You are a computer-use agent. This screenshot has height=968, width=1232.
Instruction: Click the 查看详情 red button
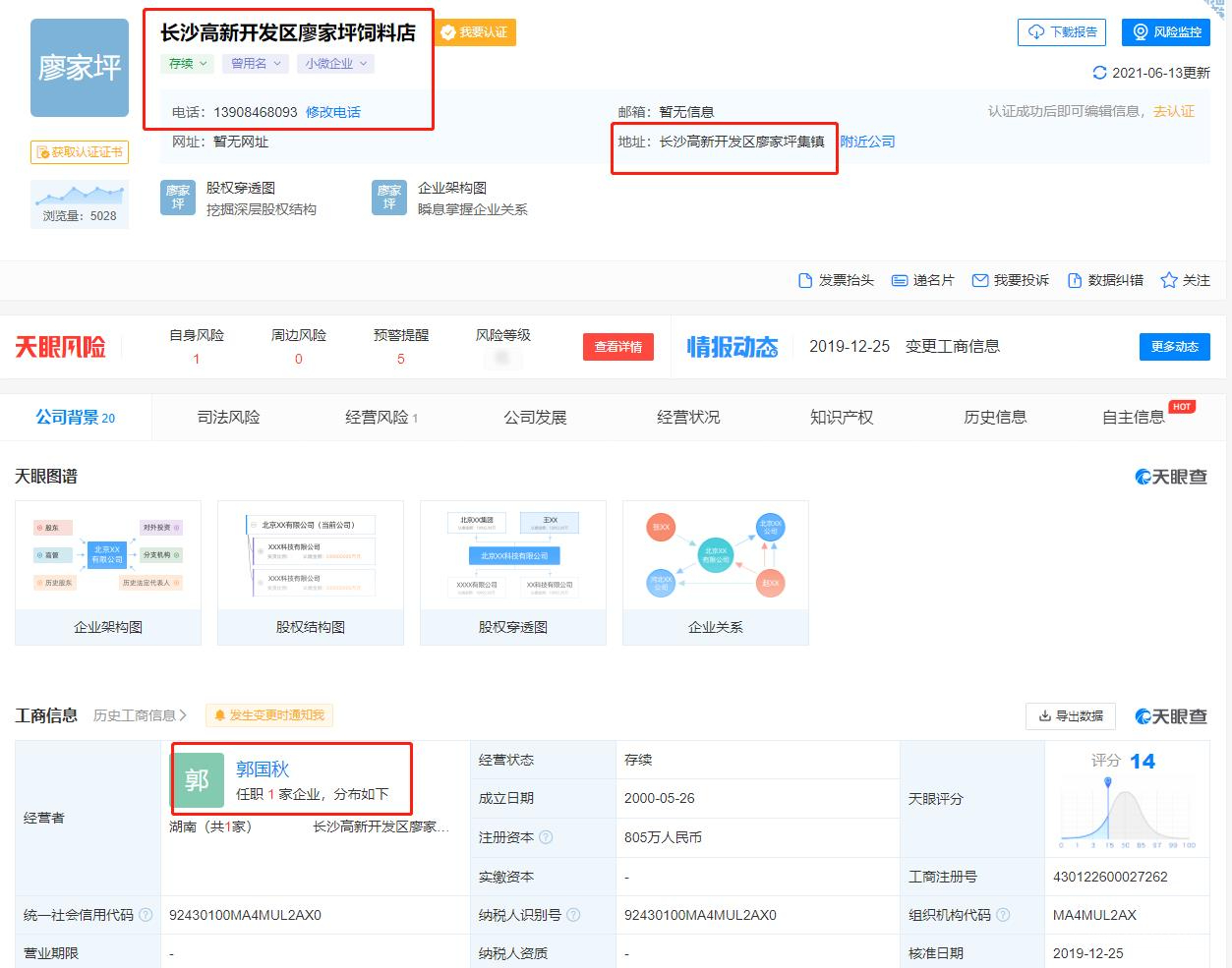pos(617,347)
